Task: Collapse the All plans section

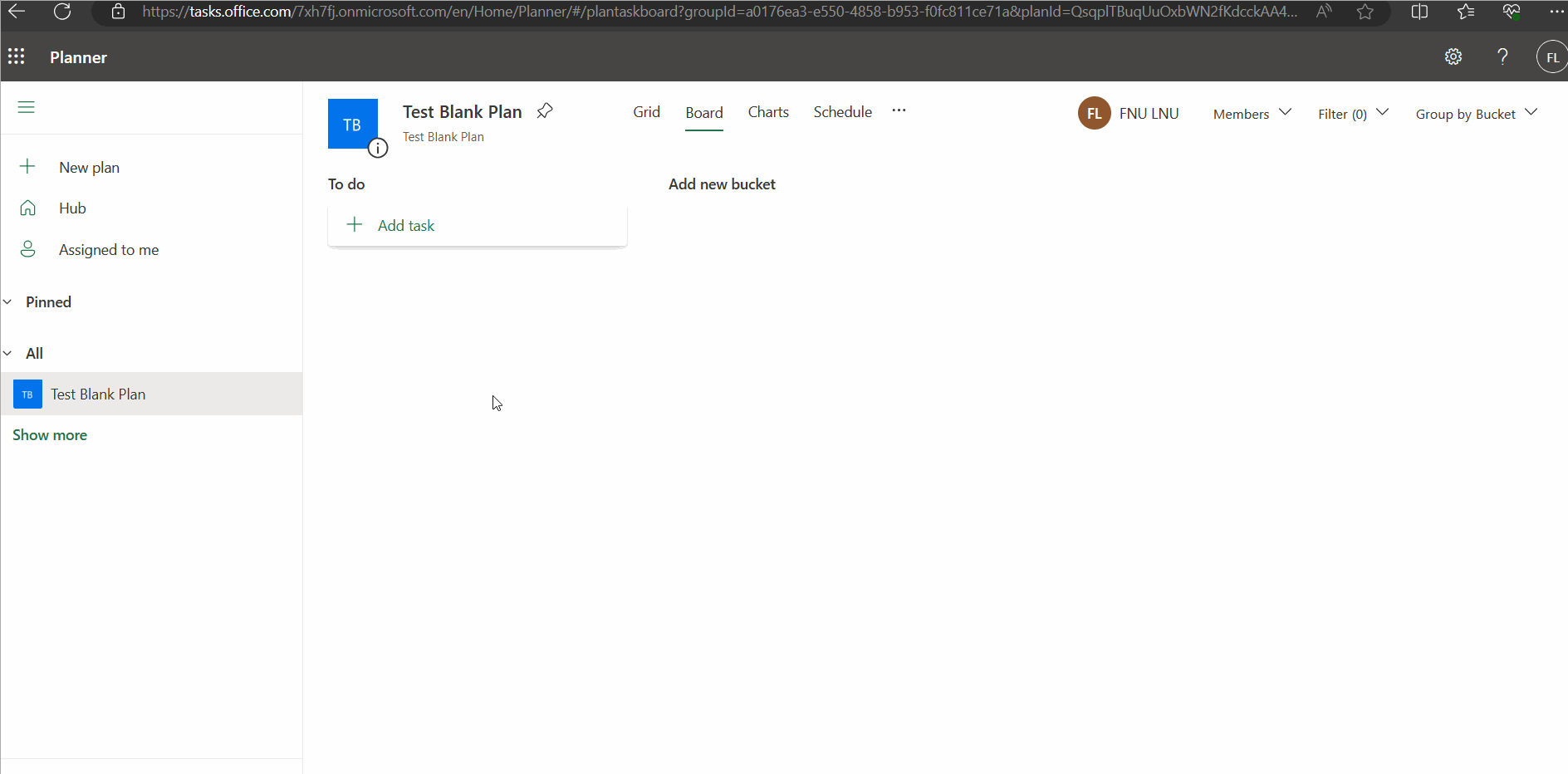Action: point(7,353)
